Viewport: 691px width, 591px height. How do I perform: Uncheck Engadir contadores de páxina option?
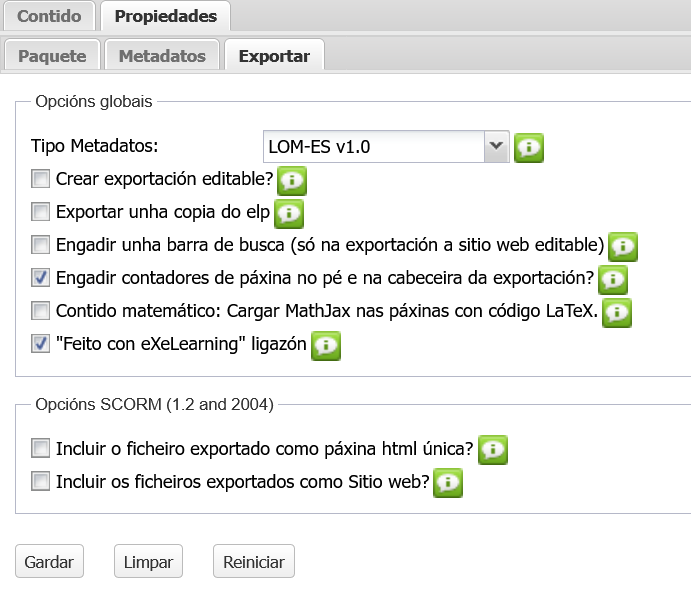41,277
